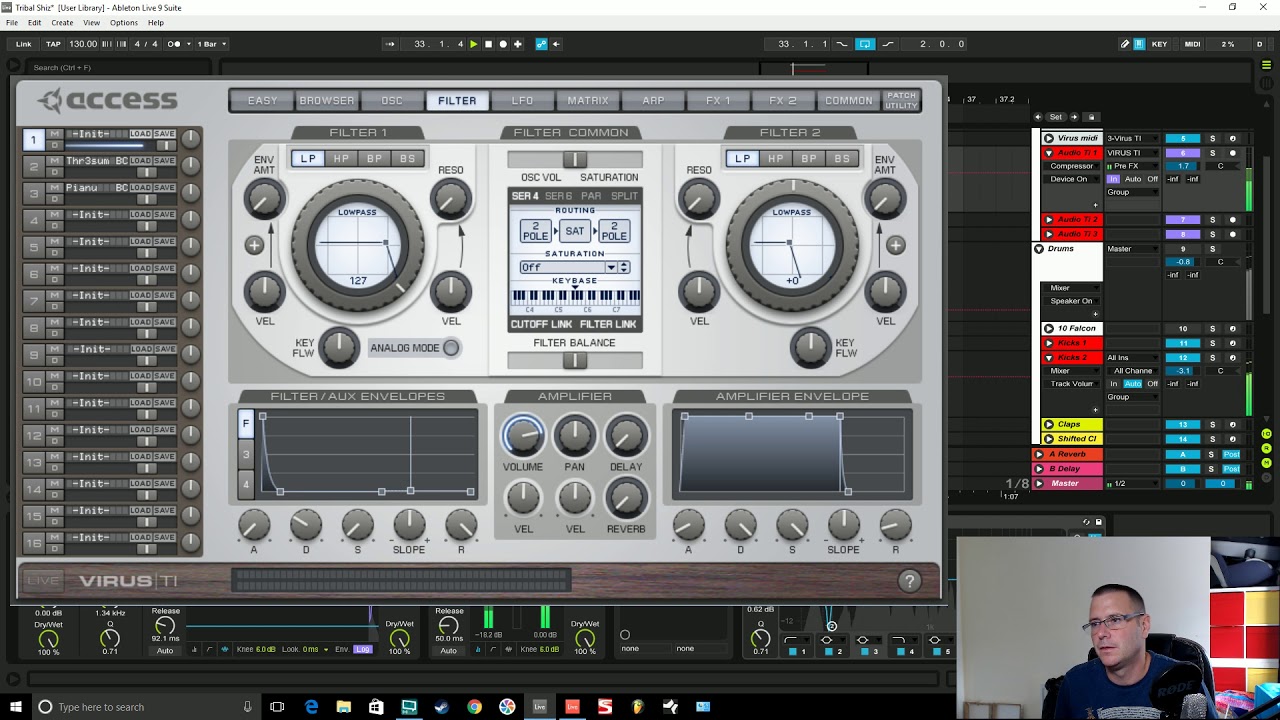This screenshot has height=720, width=1280.
Task: Open the FX 1 tab
Action: click(718, 100)
